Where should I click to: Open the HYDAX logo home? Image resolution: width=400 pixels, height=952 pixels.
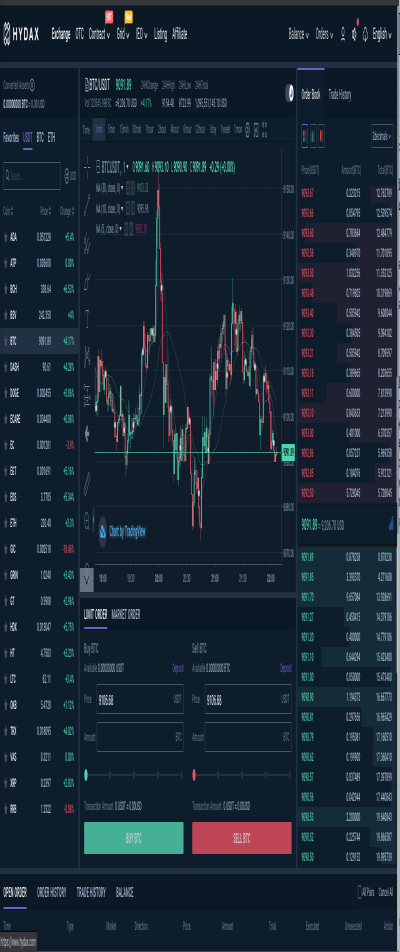point(21,33)
